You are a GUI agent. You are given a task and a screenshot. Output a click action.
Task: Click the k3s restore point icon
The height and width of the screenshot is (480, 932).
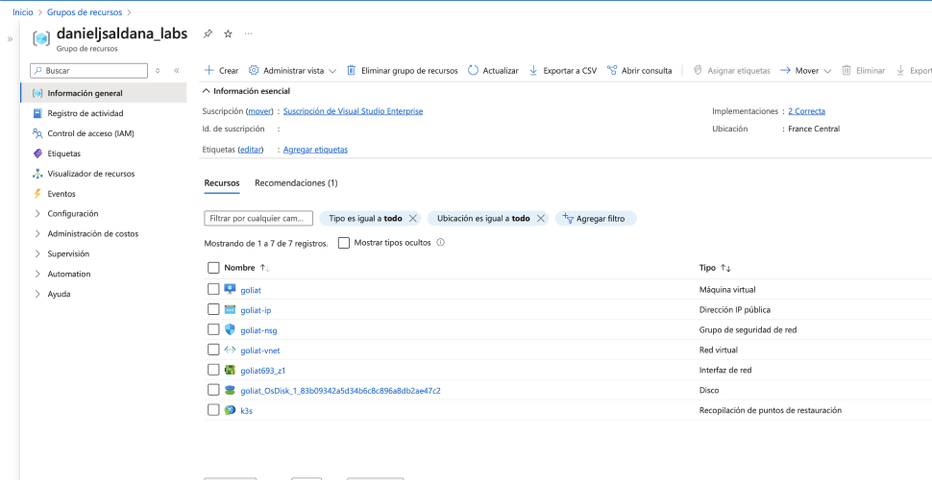click(230, 410)
